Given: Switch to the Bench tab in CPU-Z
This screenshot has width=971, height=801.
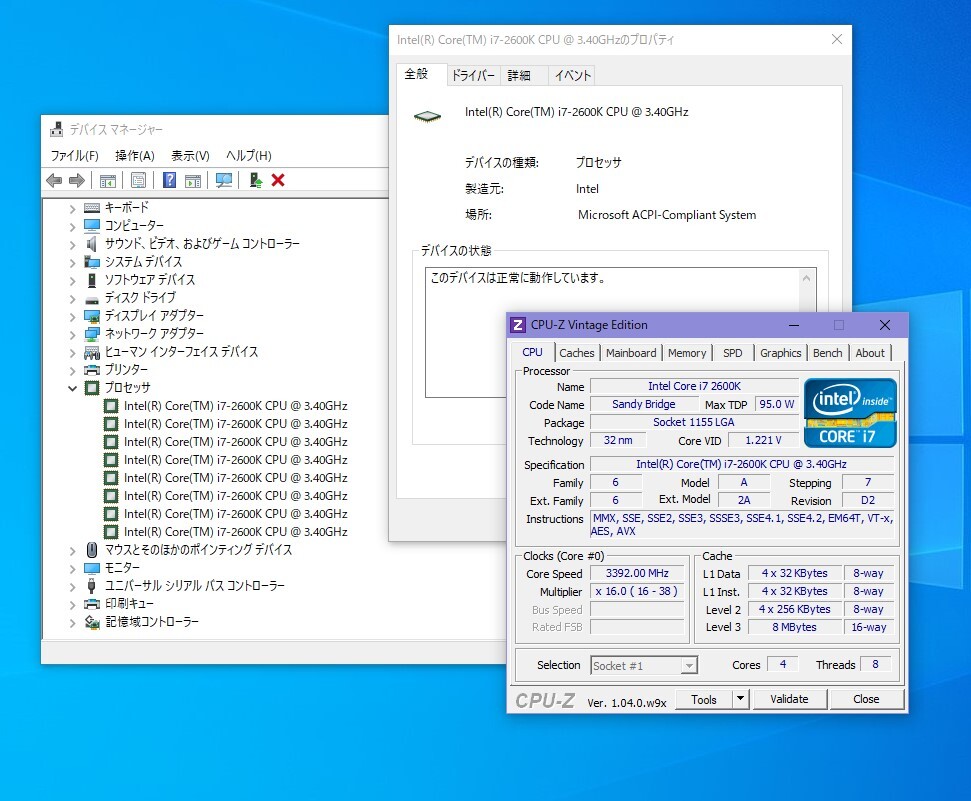Looking at the screenshot, I should [827, 353].
